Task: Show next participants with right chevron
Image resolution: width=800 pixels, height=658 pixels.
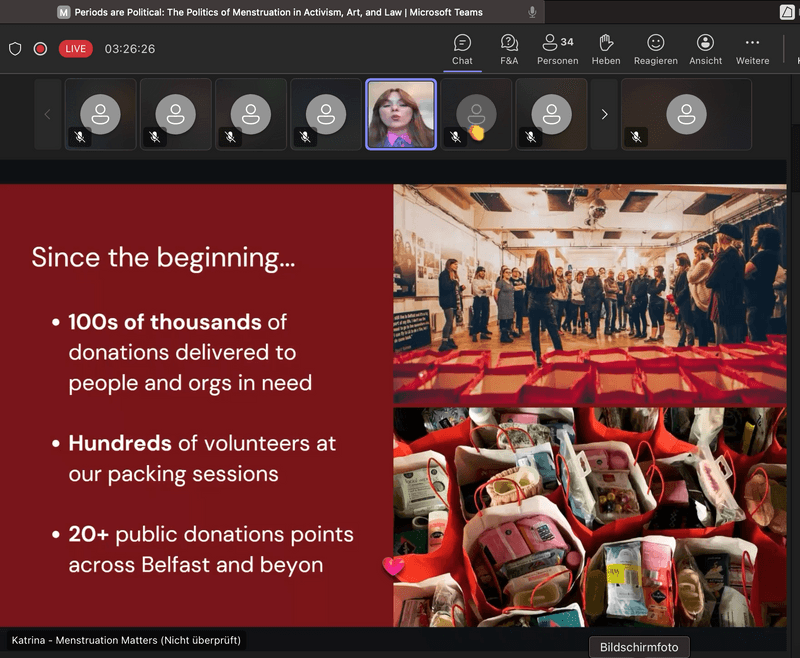Action: (x=604, y=115)
